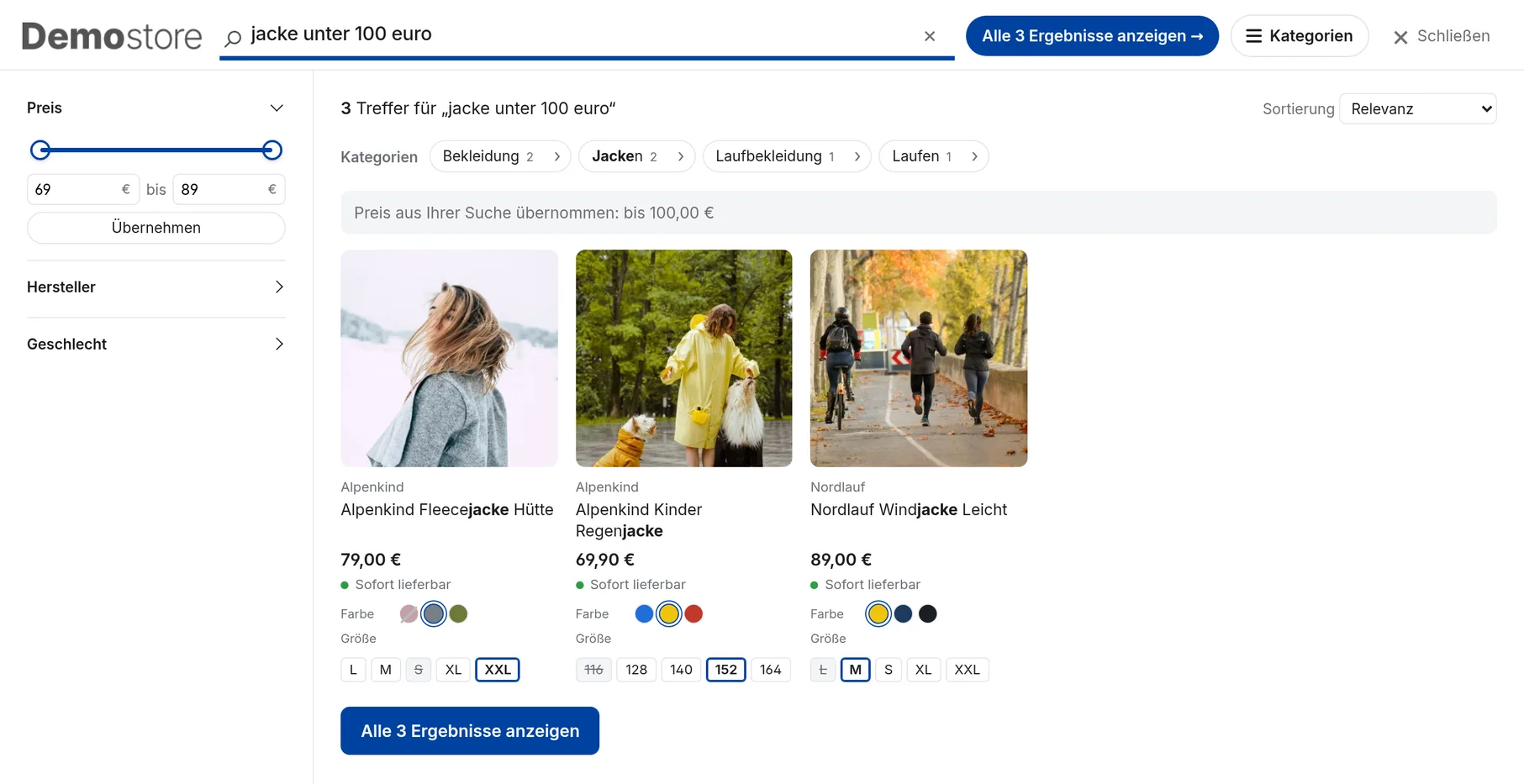Focus the minimum price field showing 69
Viewport: 1524px width, 784px height.
(83, 190)
